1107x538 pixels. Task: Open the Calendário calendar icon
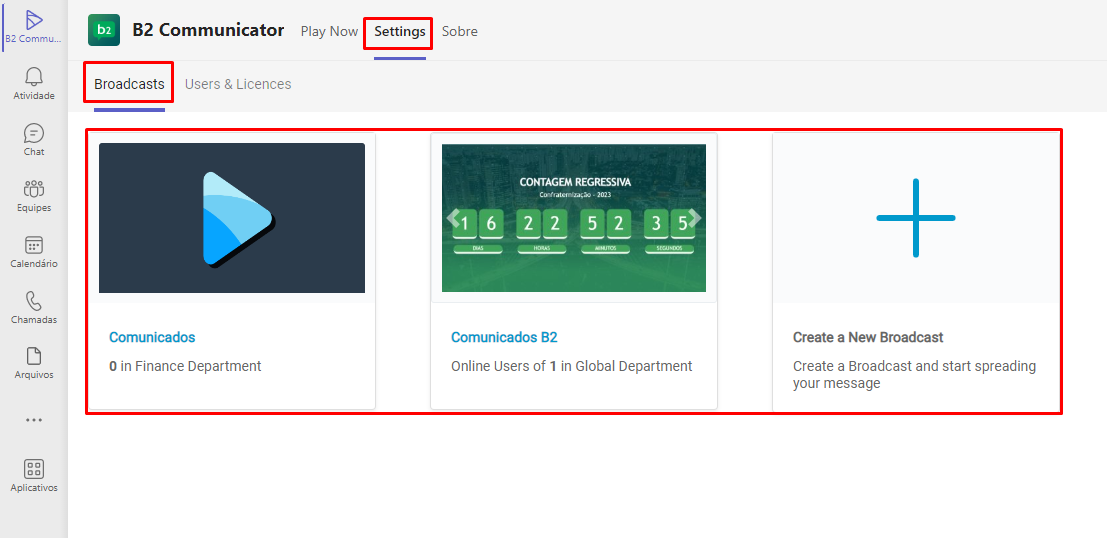click(34, 245)
